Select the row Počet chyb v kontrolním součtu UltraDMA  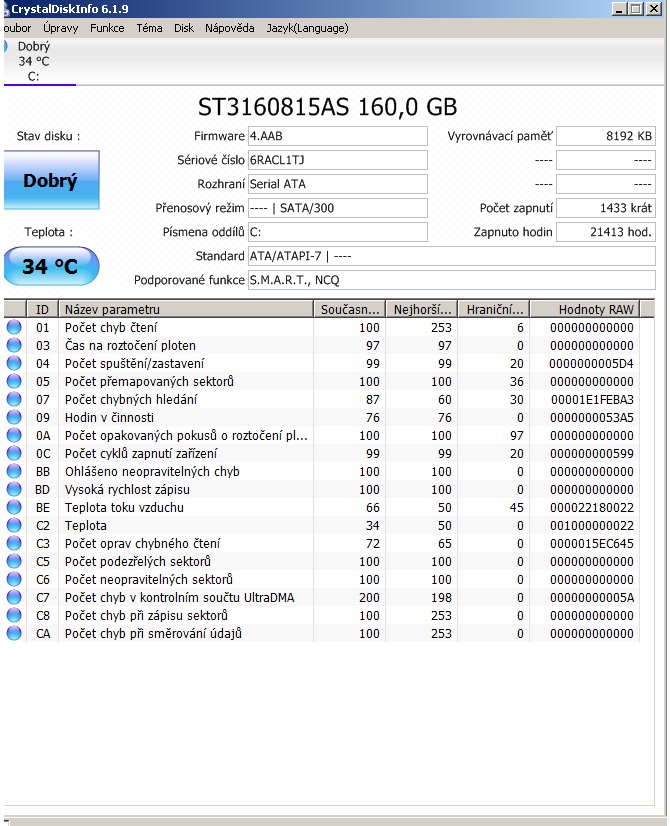click(x=322, y=597)
